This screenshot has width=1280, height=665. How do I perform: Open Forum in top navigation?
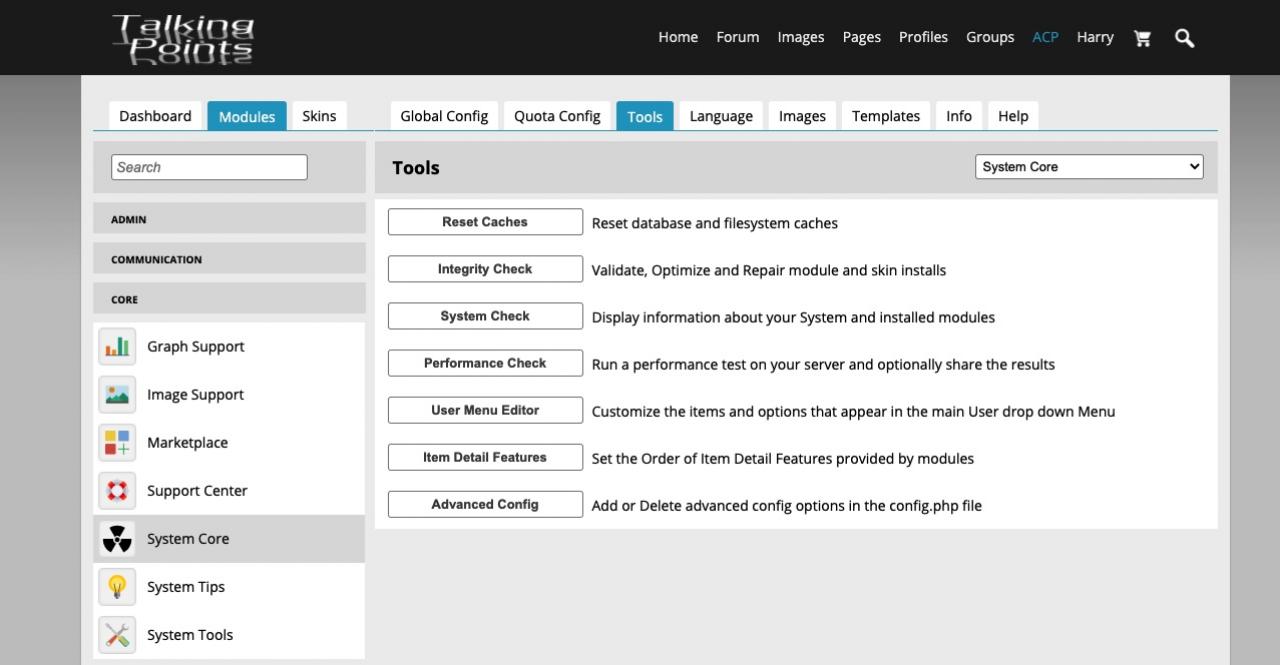pos(738,37)
